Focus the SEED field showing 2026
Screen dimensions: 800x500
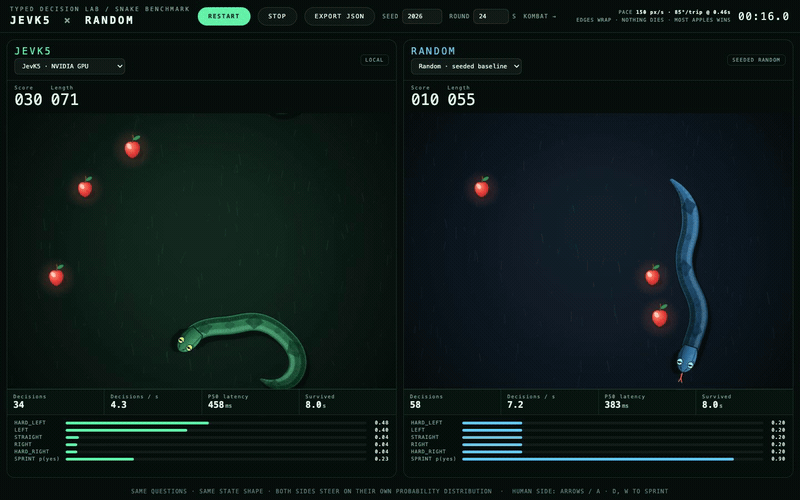421,16
